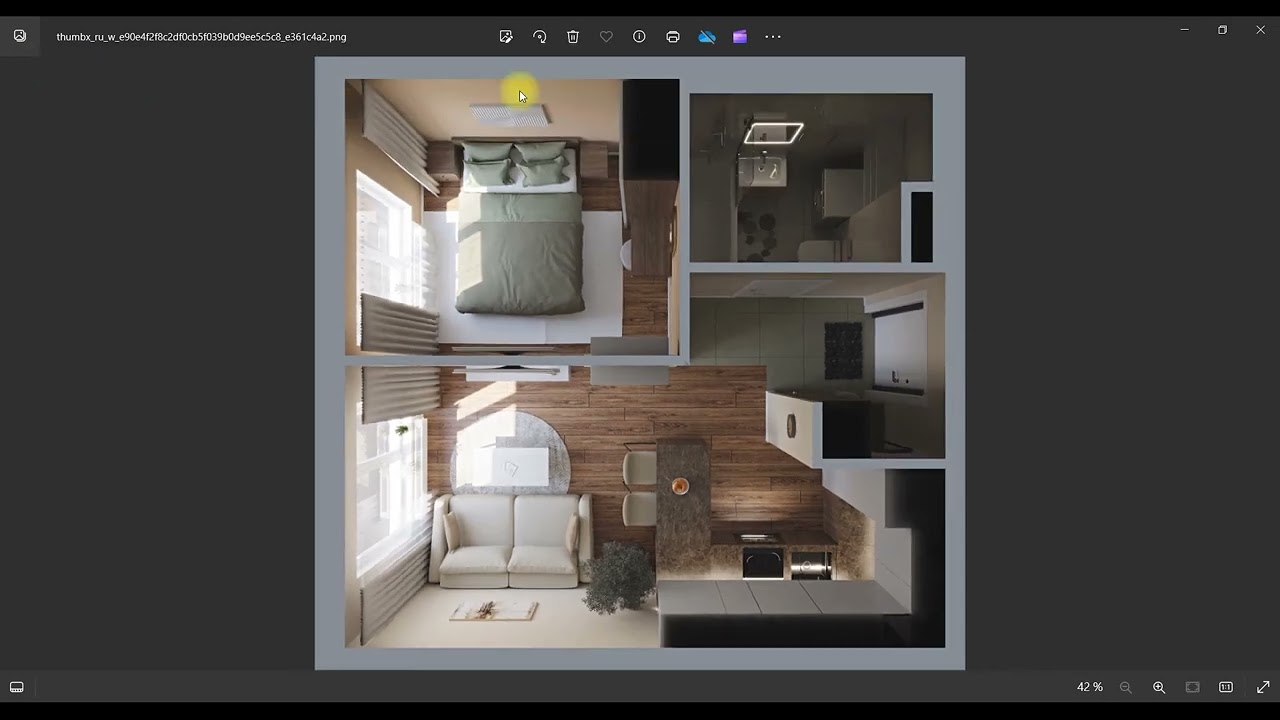
Task: Open the three-dot See more menu
Action: coord(773,37)
